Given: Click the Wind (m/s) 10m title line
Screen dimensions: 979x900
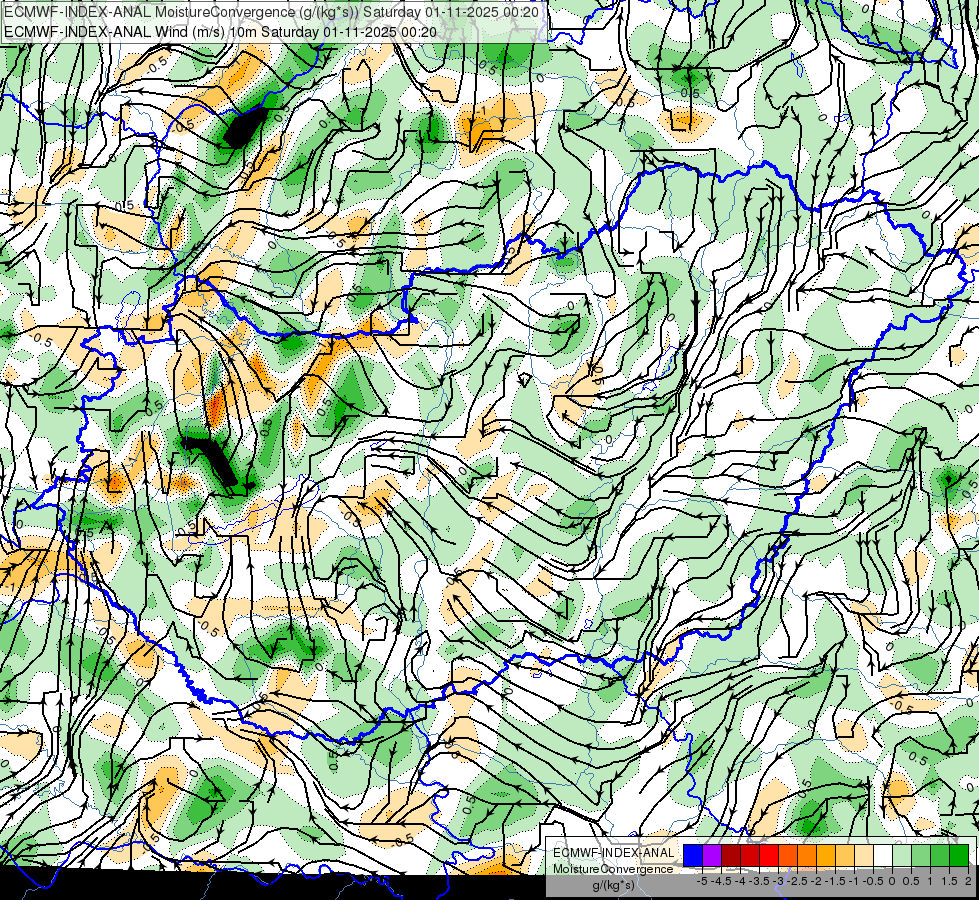Looking at the screenshot, I should (x=220, y=32).
